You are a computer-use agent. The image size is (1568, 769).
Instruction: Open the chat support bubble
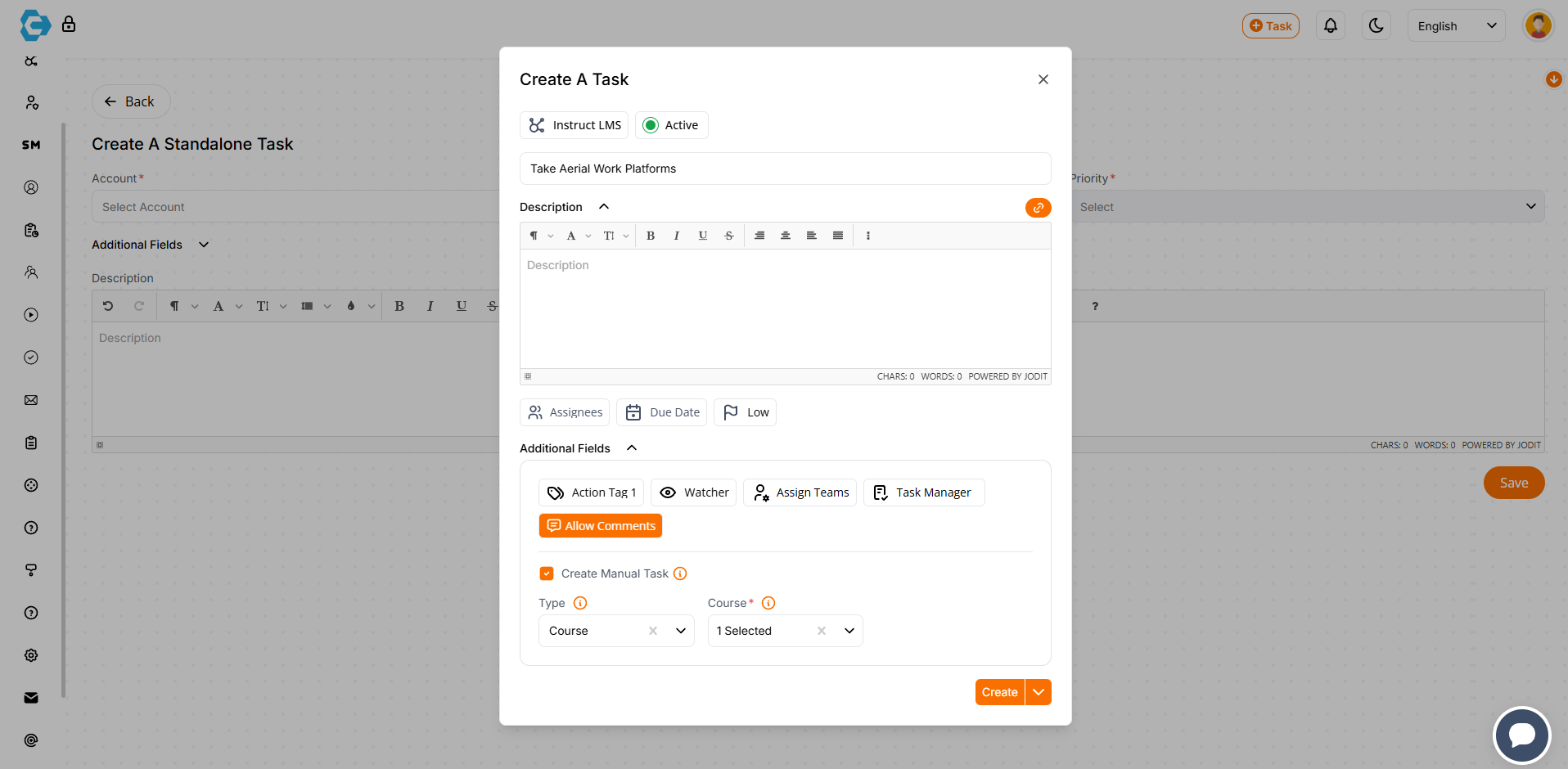[1521, 735]
